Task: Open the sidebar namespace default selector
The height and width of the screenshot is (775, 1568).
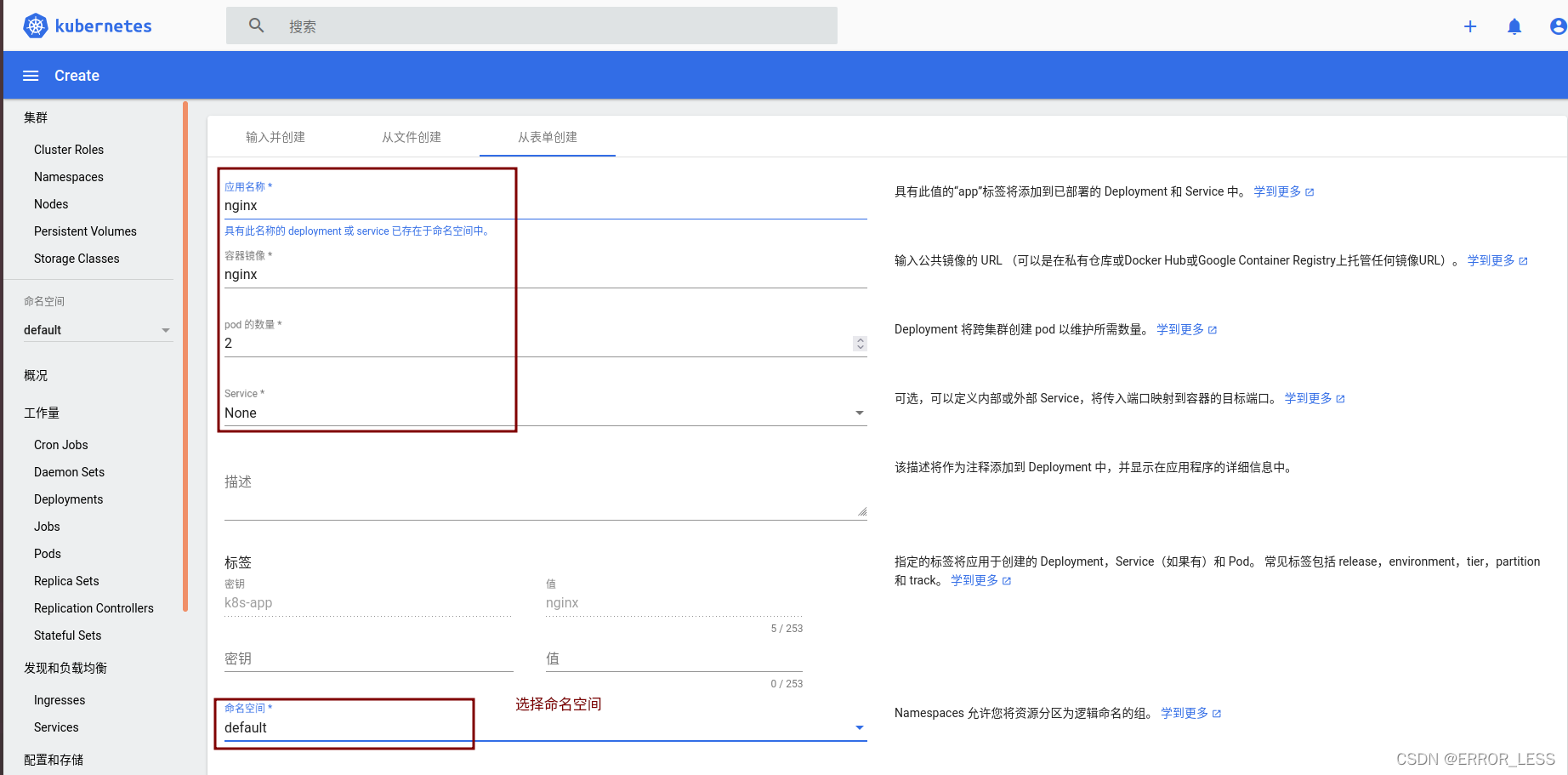Action: 98,330
